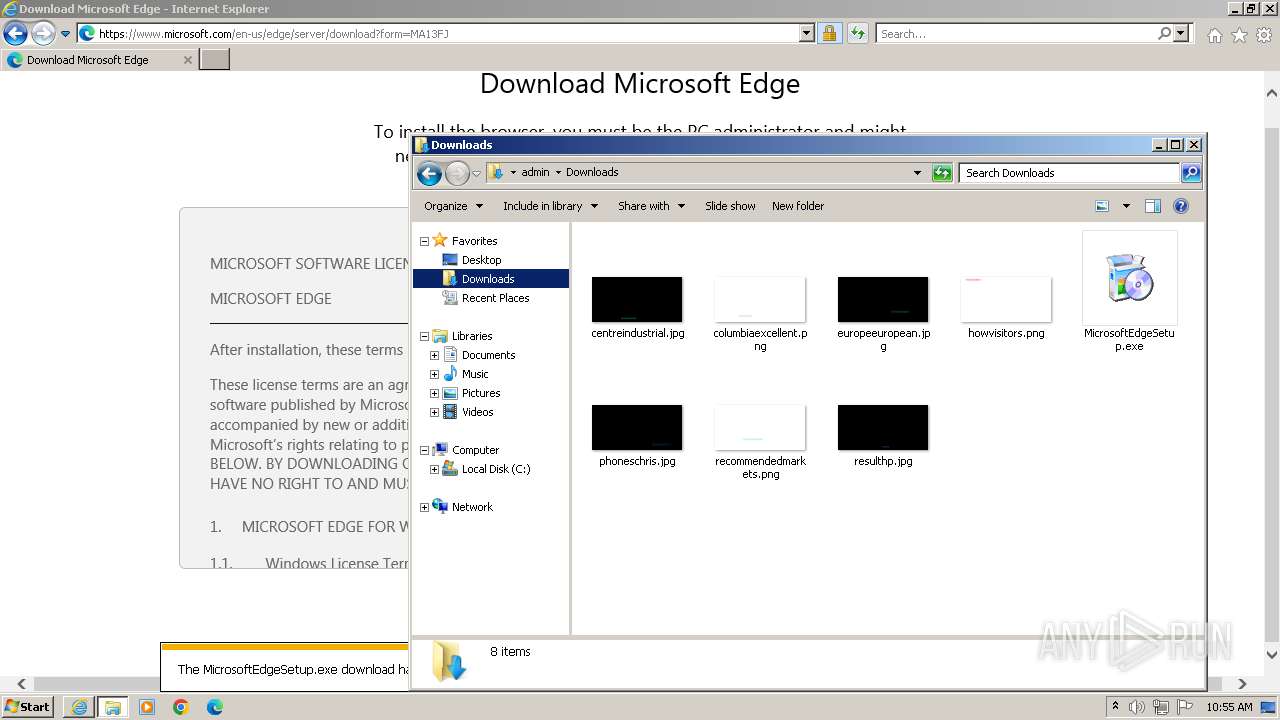Click Internet Explorer's Forward button
Screen dimensions: 1280x720
point(43,33)
